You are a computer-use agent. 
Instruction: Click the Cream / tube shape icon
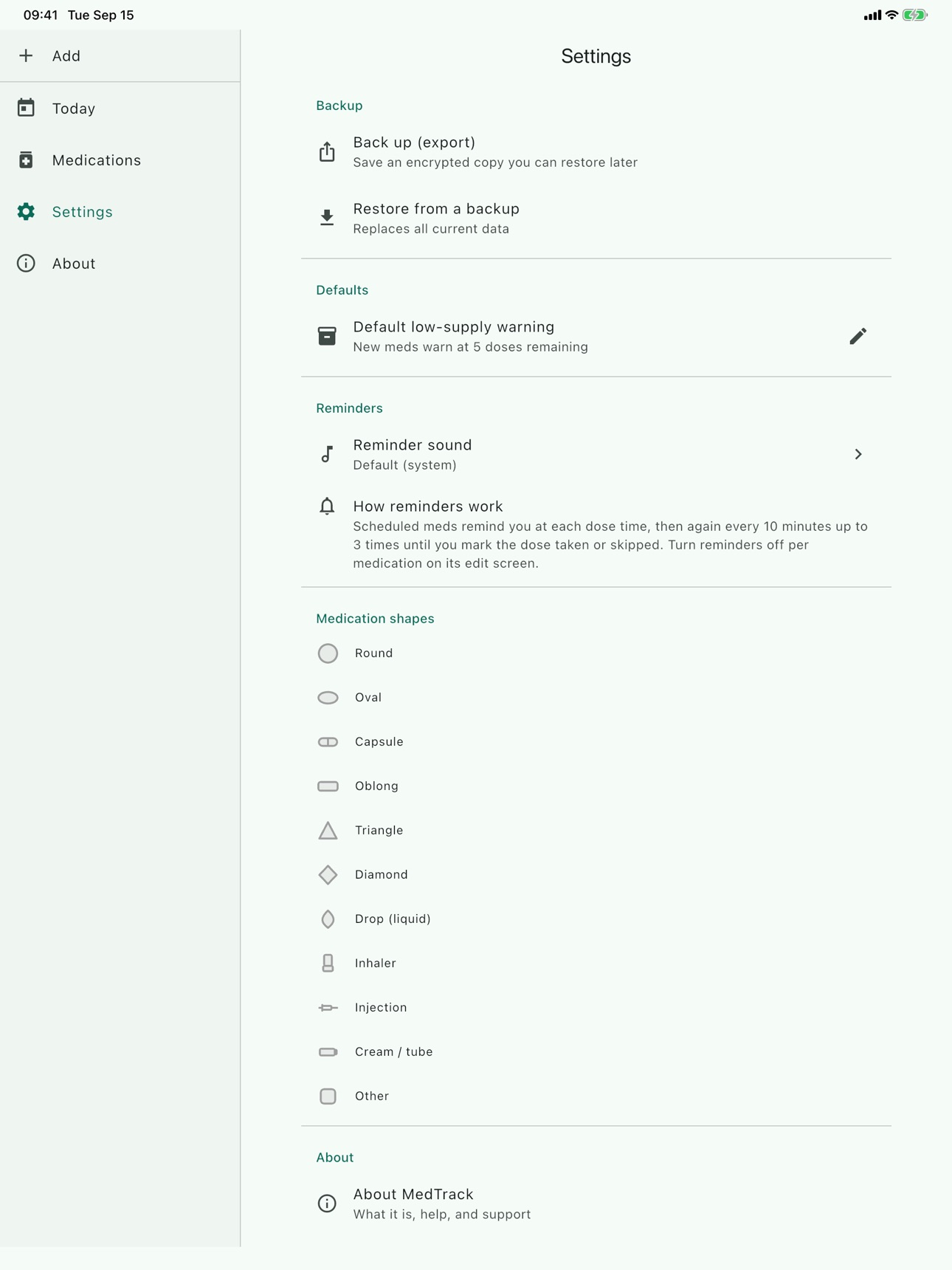[328, 1052]
